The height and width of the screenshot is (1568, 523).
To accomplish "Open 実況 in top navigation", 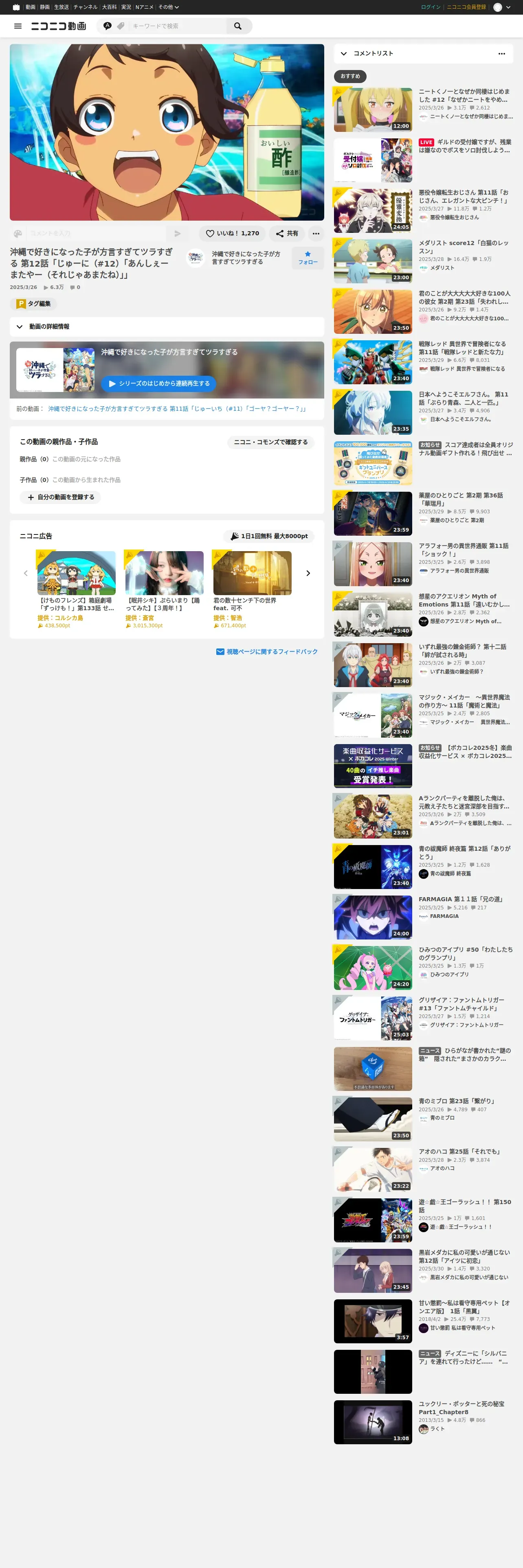I will click(x=126, y=7).
